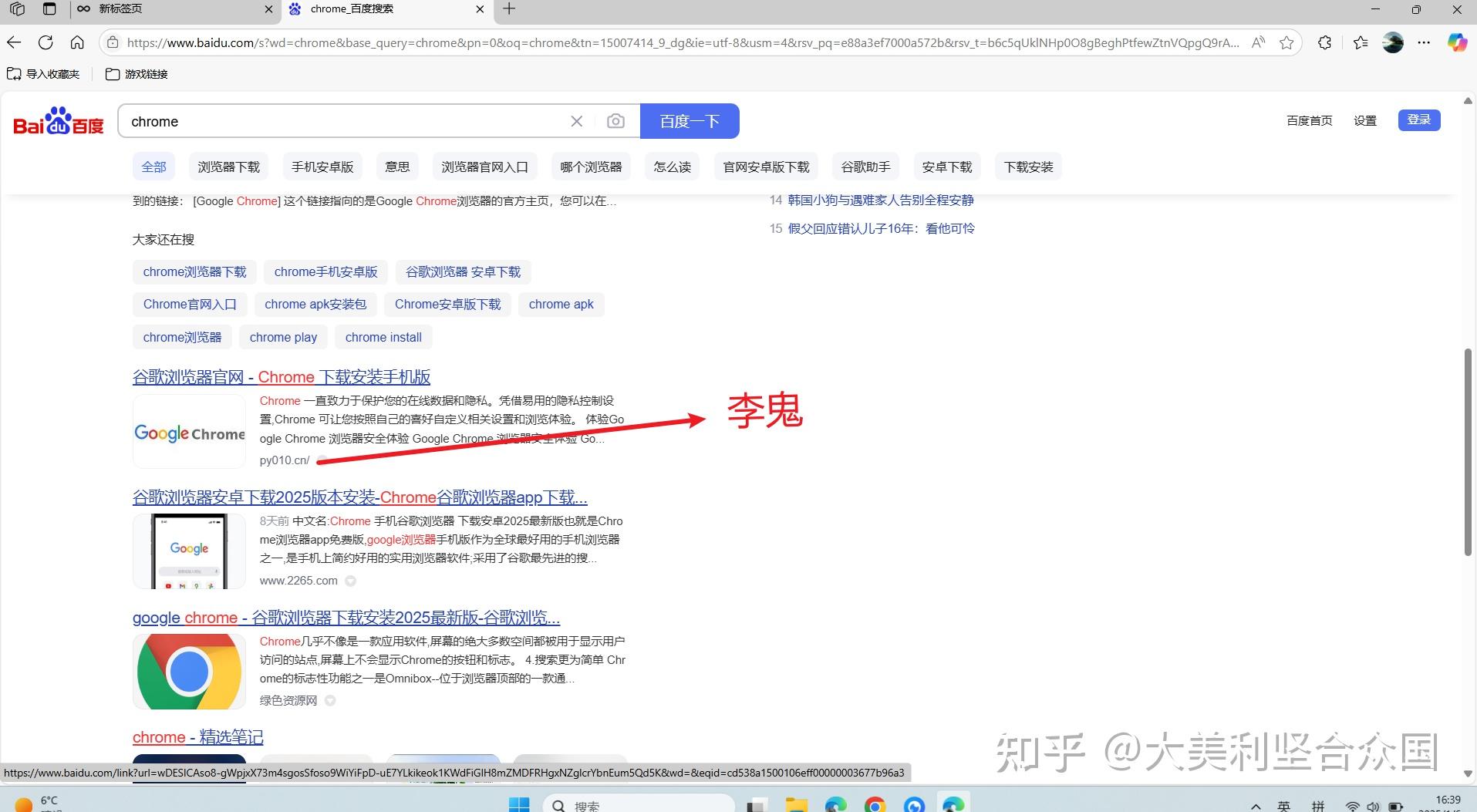Image resolution: width=1477 pixels, height=812 pixels.
Task: Select the chrome_百度搜索 tab
Action: click(386, 9)
